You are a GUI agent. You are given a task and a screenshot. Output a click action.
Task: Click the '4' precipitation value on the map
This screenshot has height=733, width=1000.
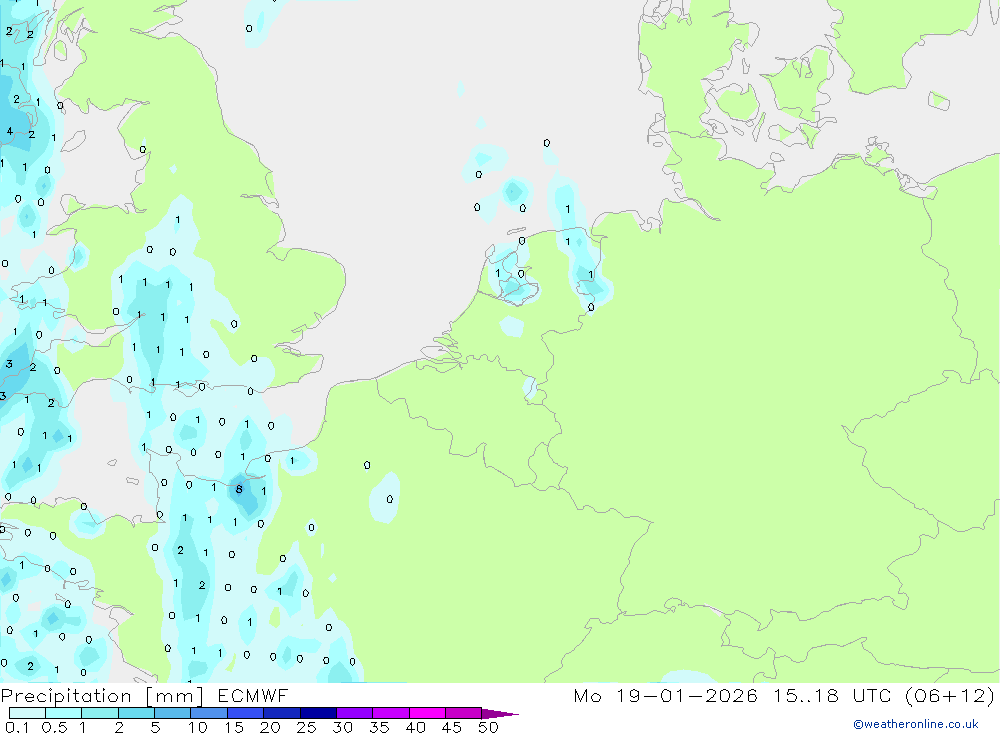point(10,131)
